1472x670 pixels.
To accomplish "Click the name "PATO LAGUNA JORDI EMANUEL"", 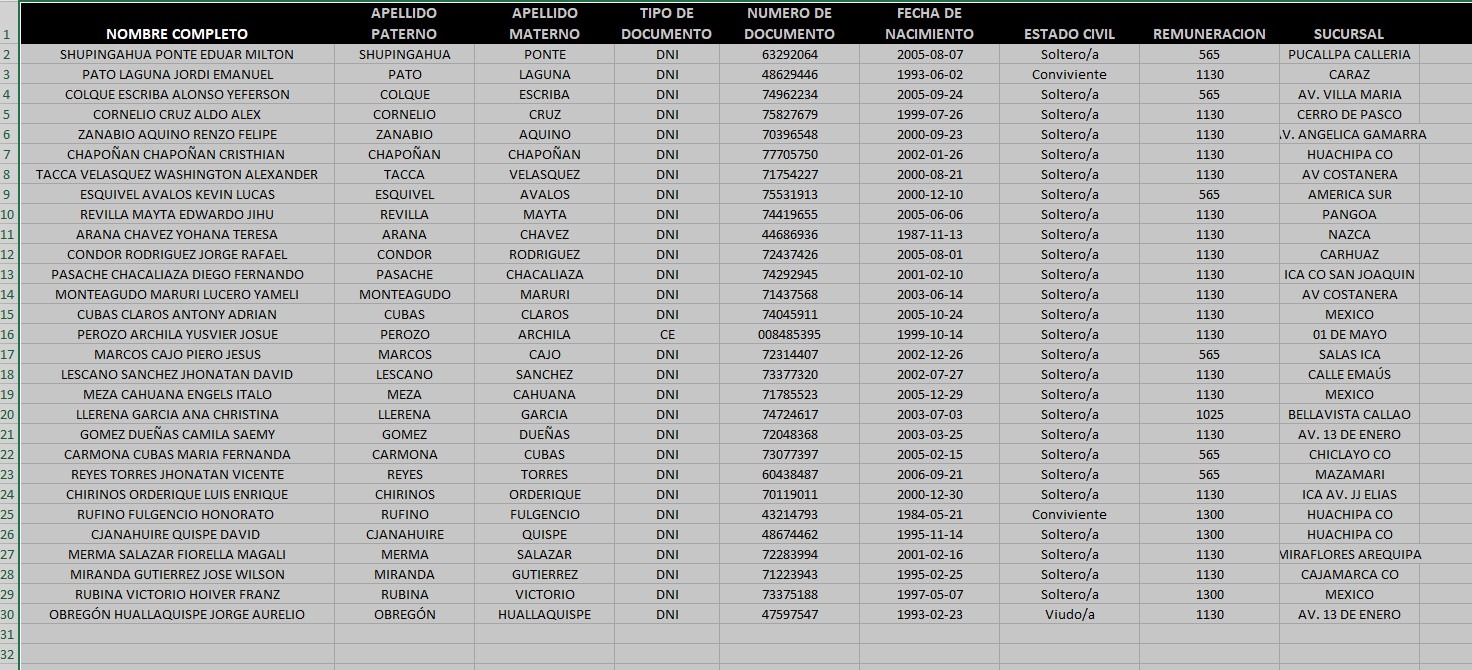I will coord(177,74).
